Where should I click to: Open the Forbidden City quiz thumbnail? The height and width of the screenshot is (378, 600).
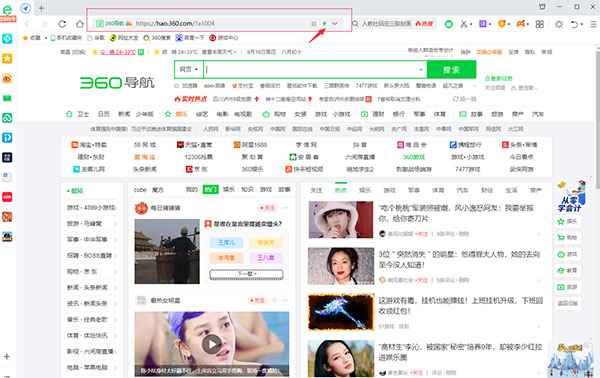point(167,251)
